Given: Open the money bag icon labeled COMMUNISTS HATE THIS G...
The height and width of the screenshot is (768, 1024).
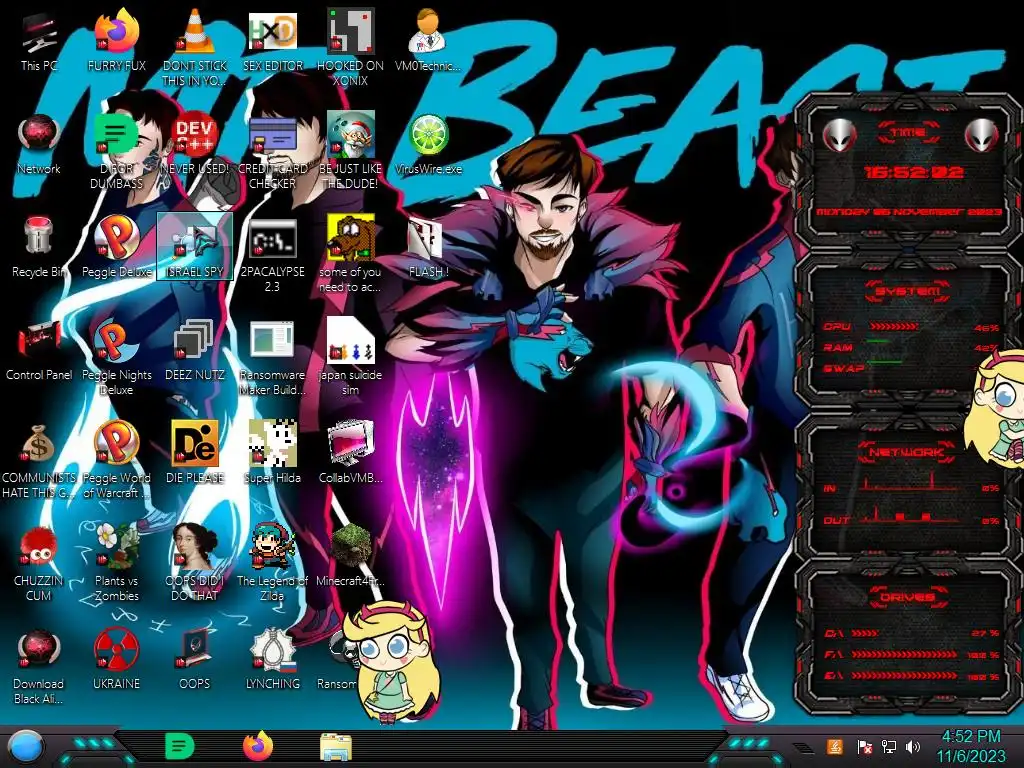Looking at the screenshot, I should coord(39,460).
